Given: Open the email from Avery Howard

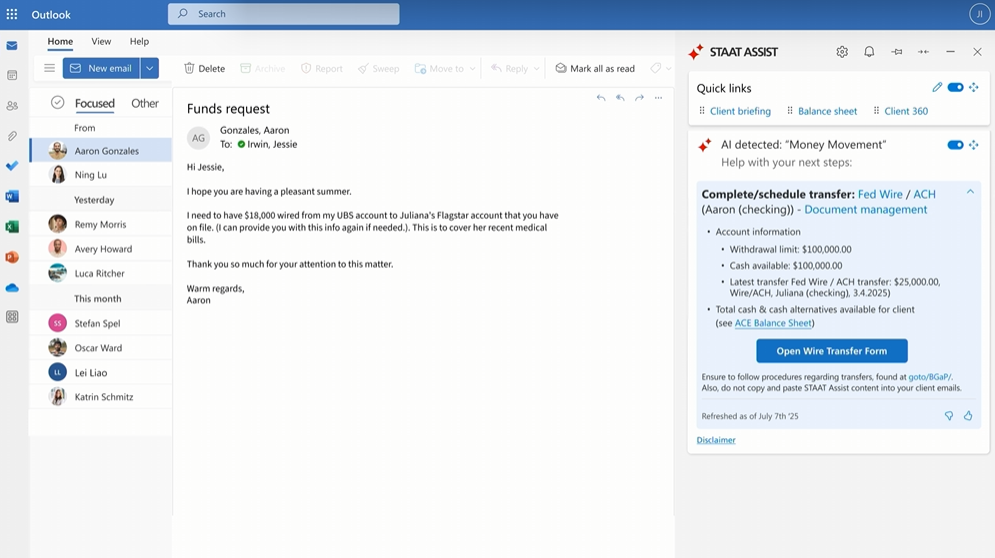Looking at the screenshot, I should click(x=101, y=249).
